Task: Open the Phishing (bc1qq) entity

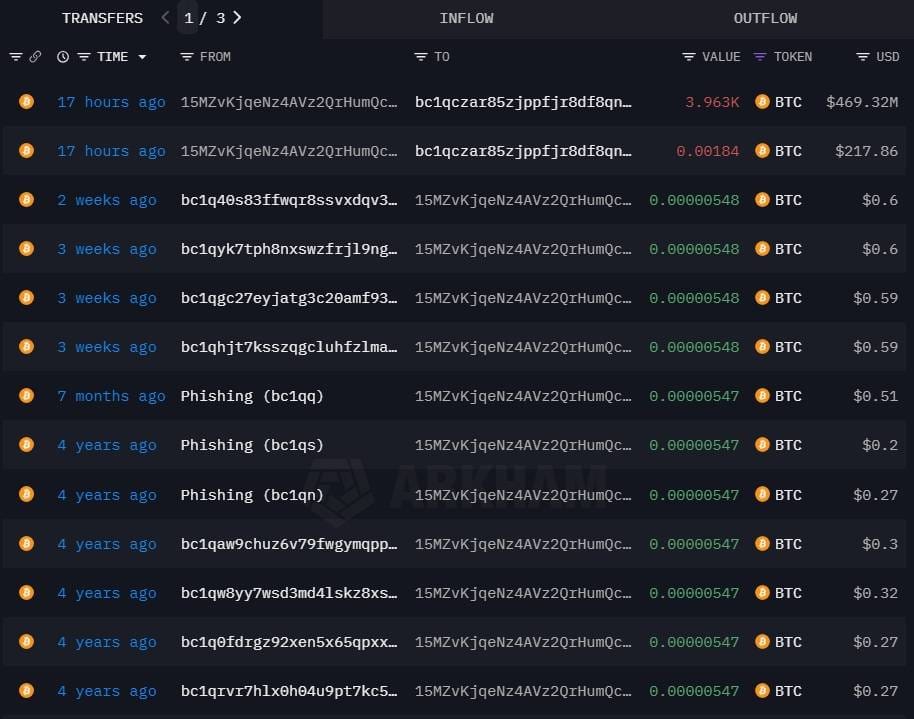Action: (x=252, y=396)
